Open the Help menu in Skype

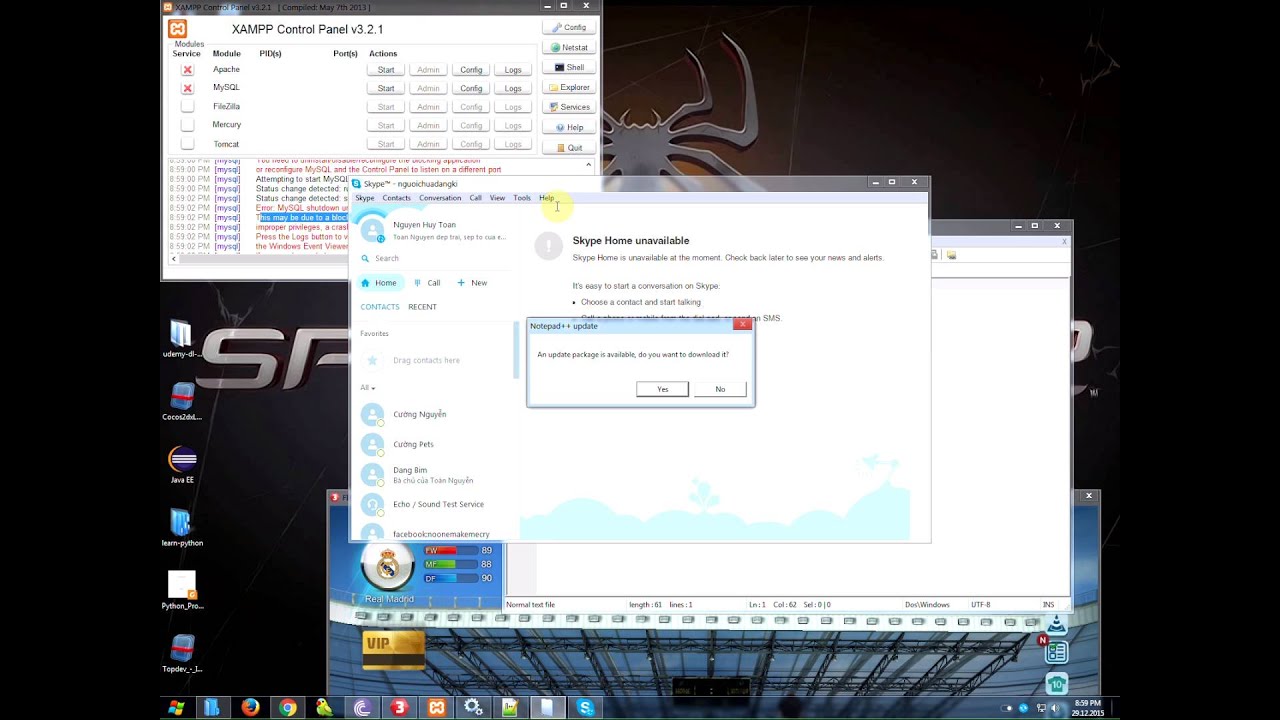pyautogui.click(x=546, y=198)
